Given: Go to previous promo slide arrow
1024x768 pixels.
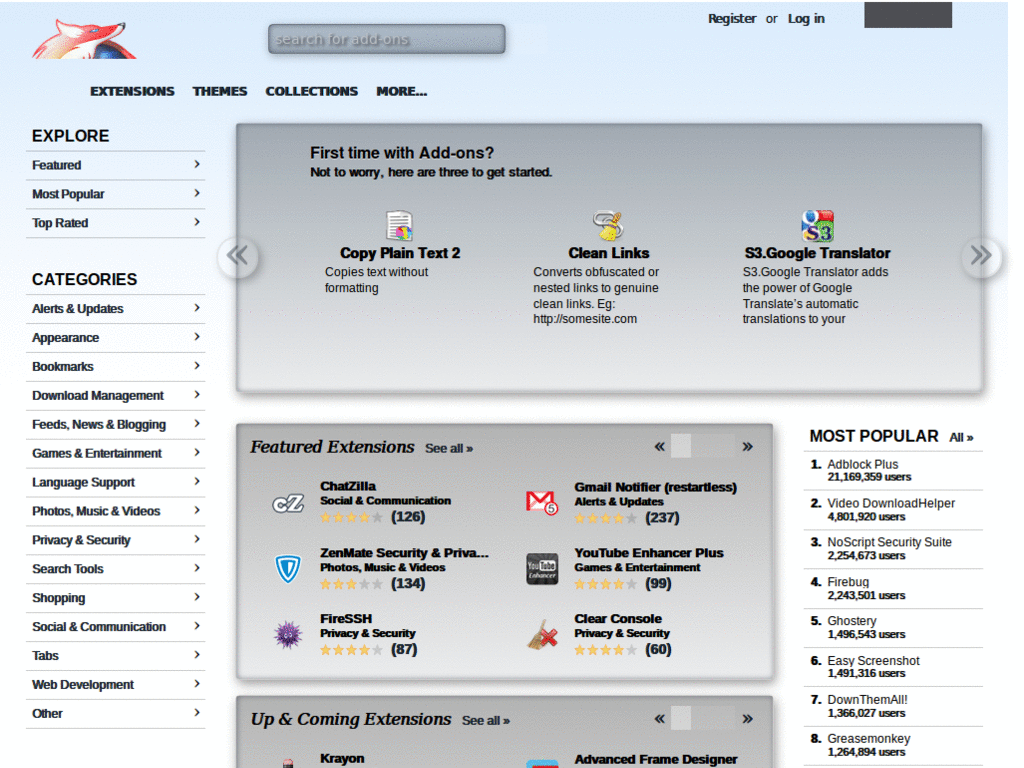Looking at the screenshot, I should point(238,256).
